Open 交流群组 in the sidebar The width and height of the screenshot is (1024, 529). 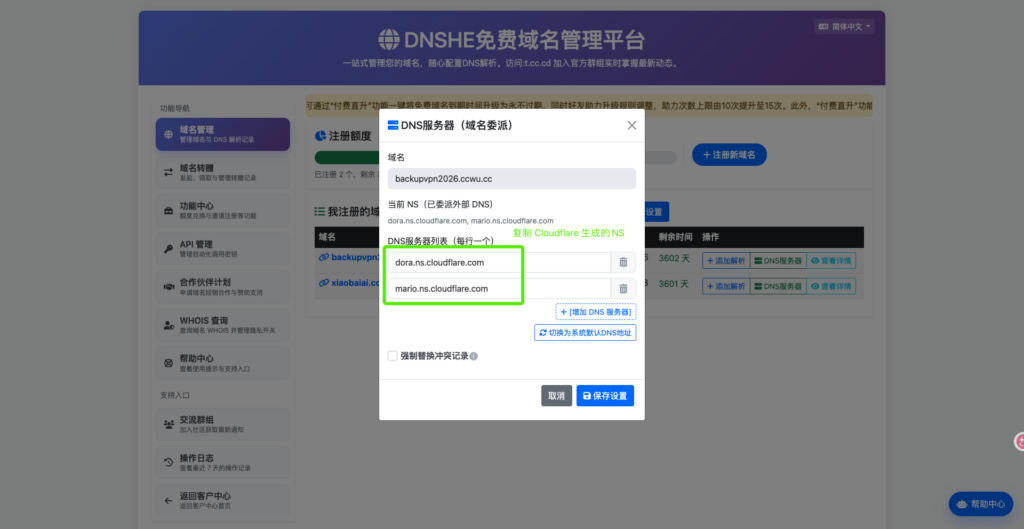pos(223,425)
